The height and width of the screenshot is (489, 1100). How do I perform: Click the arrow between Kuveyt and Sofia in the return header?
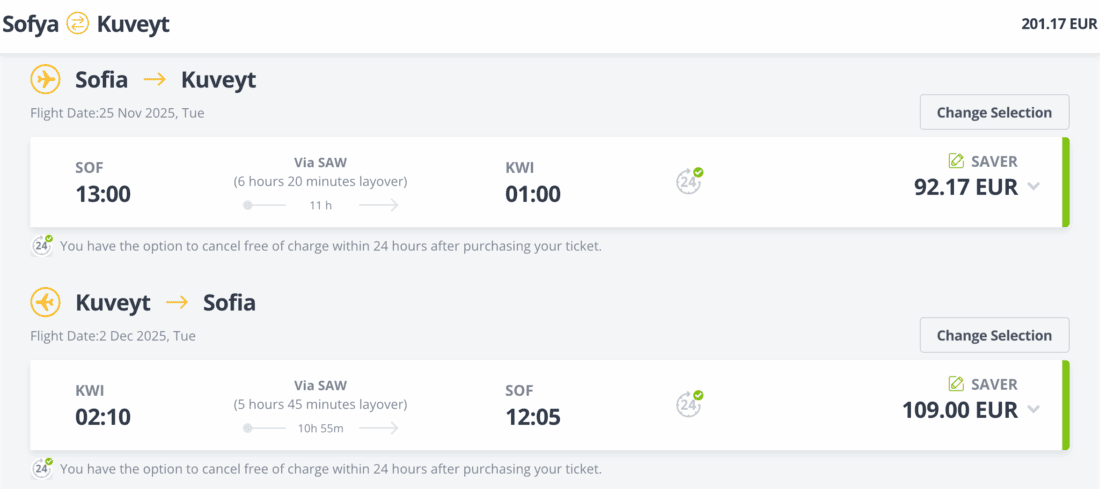(177, 302)
